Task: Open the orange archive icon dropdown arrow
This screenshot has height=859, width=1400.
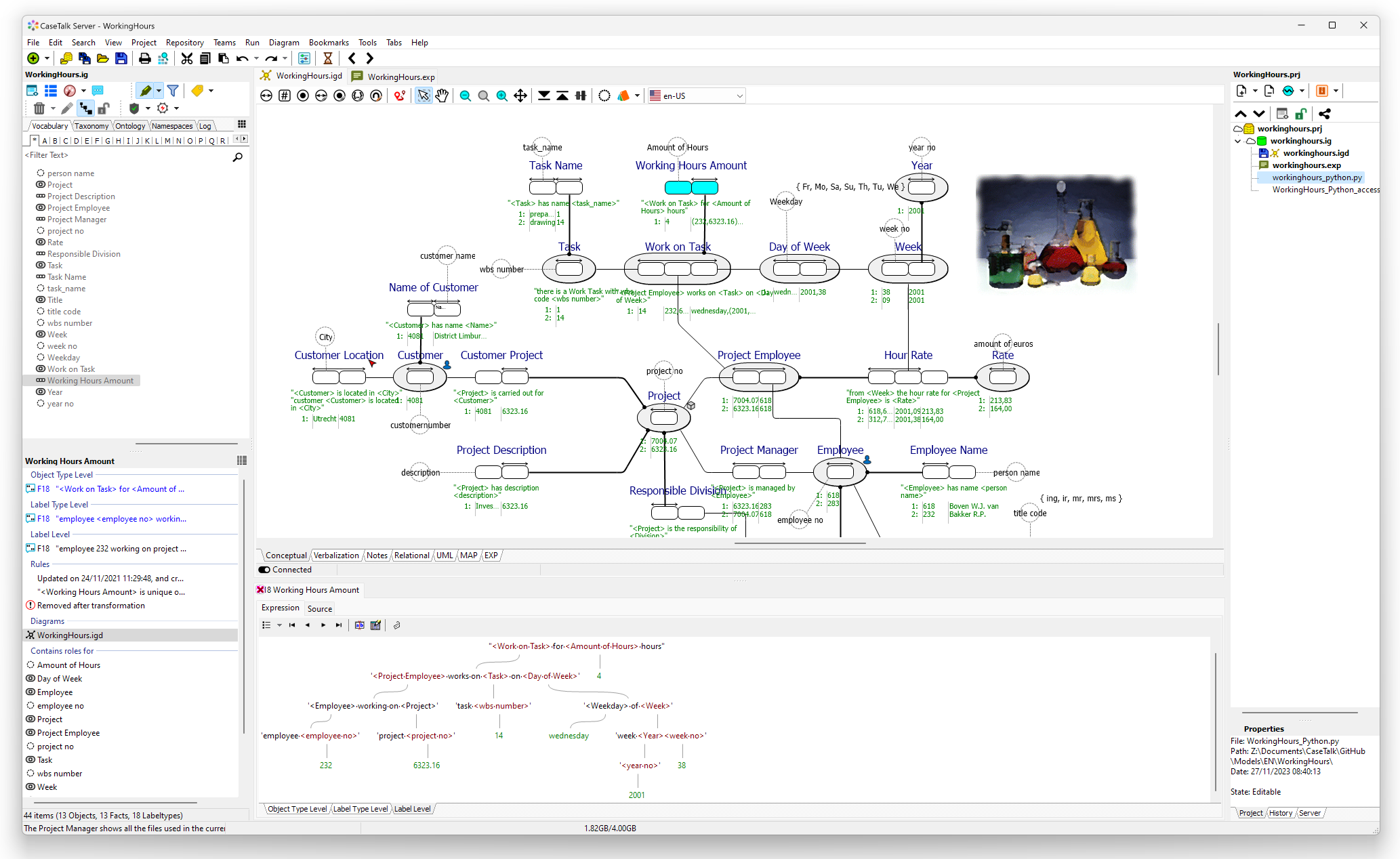Action: pyautogui.click(x=1336, y=91)
